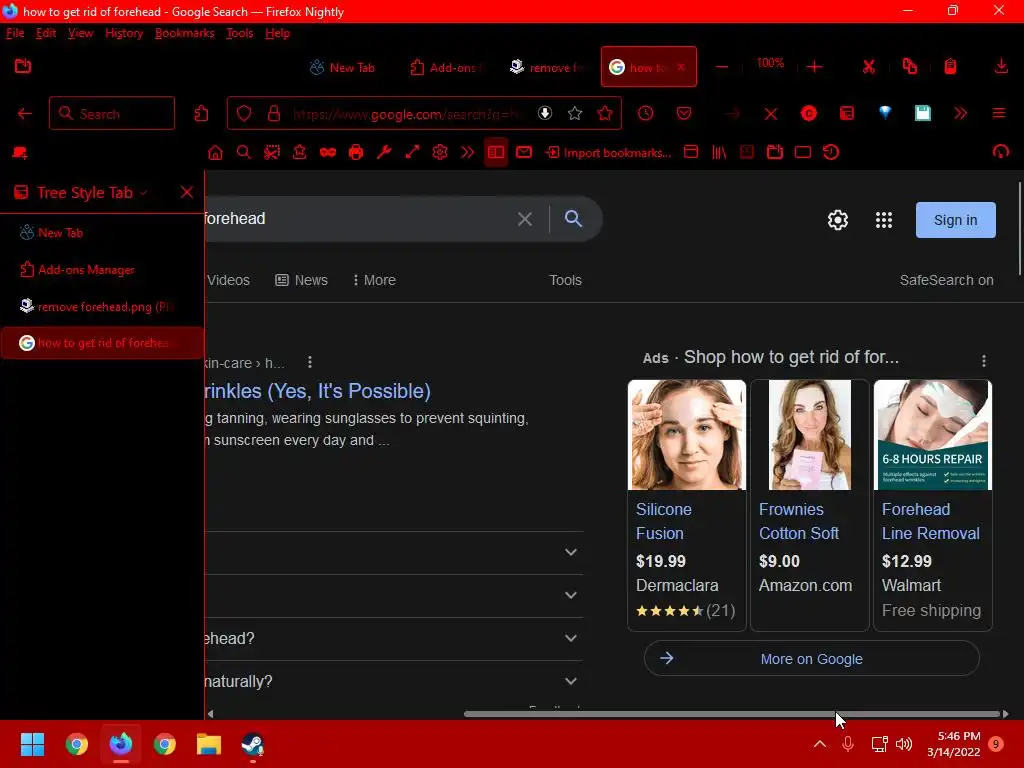
Task: Click the email link envelope icon
Action: [524, 153]
